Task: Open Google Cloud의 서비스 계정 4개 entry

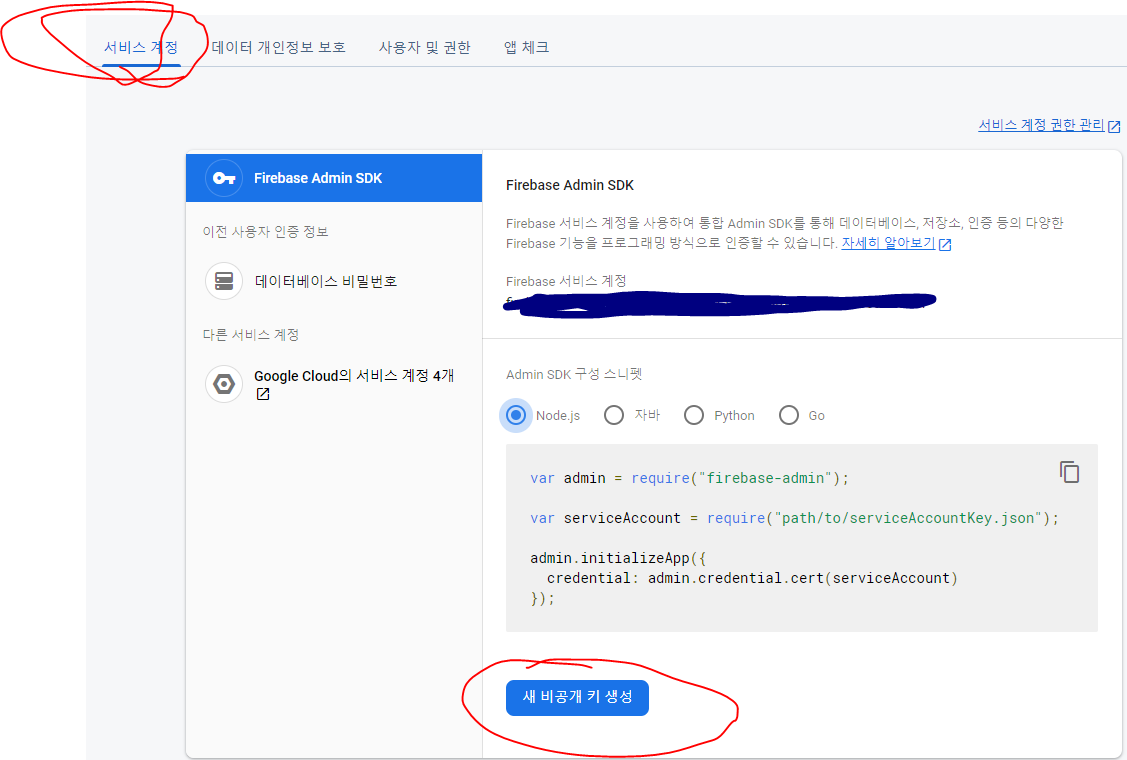Action: pyautogui.click(x=354, y=376)
